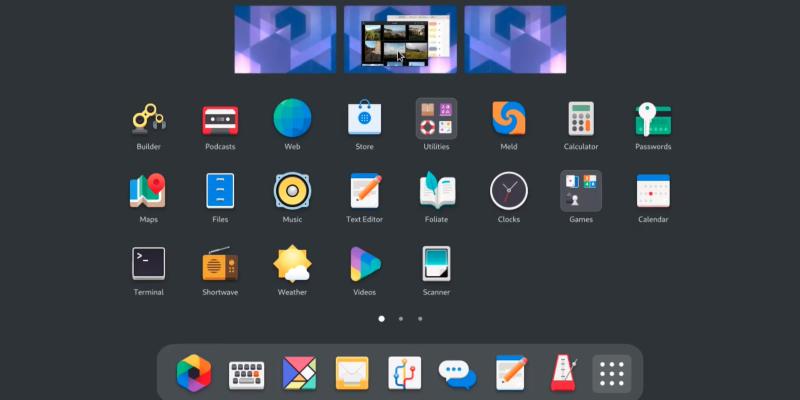Launch the Passwords app
800x400 pixels.
(652, 120)
